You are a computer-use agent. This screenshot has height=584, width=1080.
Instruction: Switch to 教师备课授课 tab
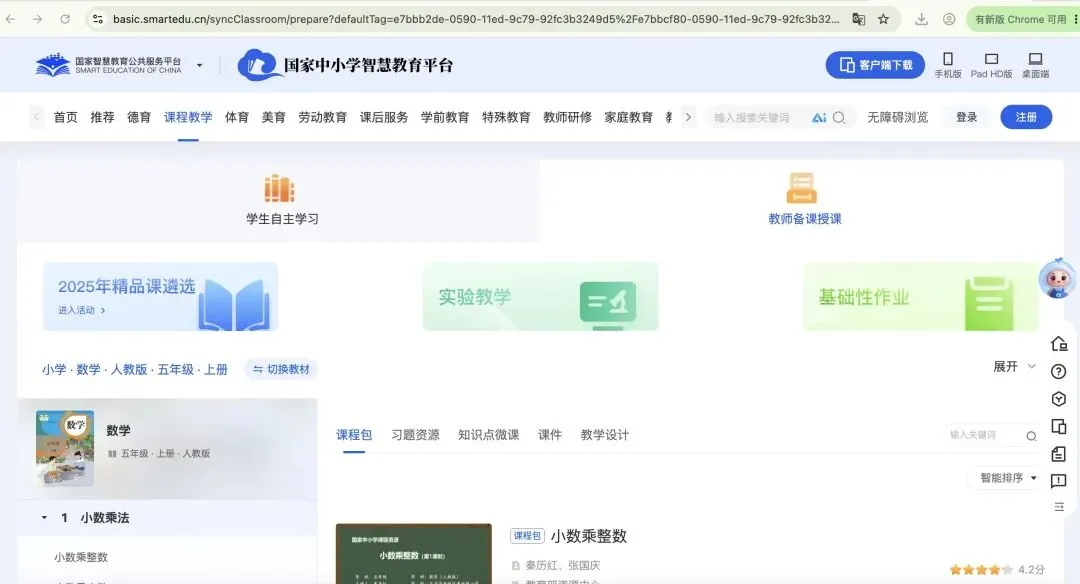[x=803, y=200]
